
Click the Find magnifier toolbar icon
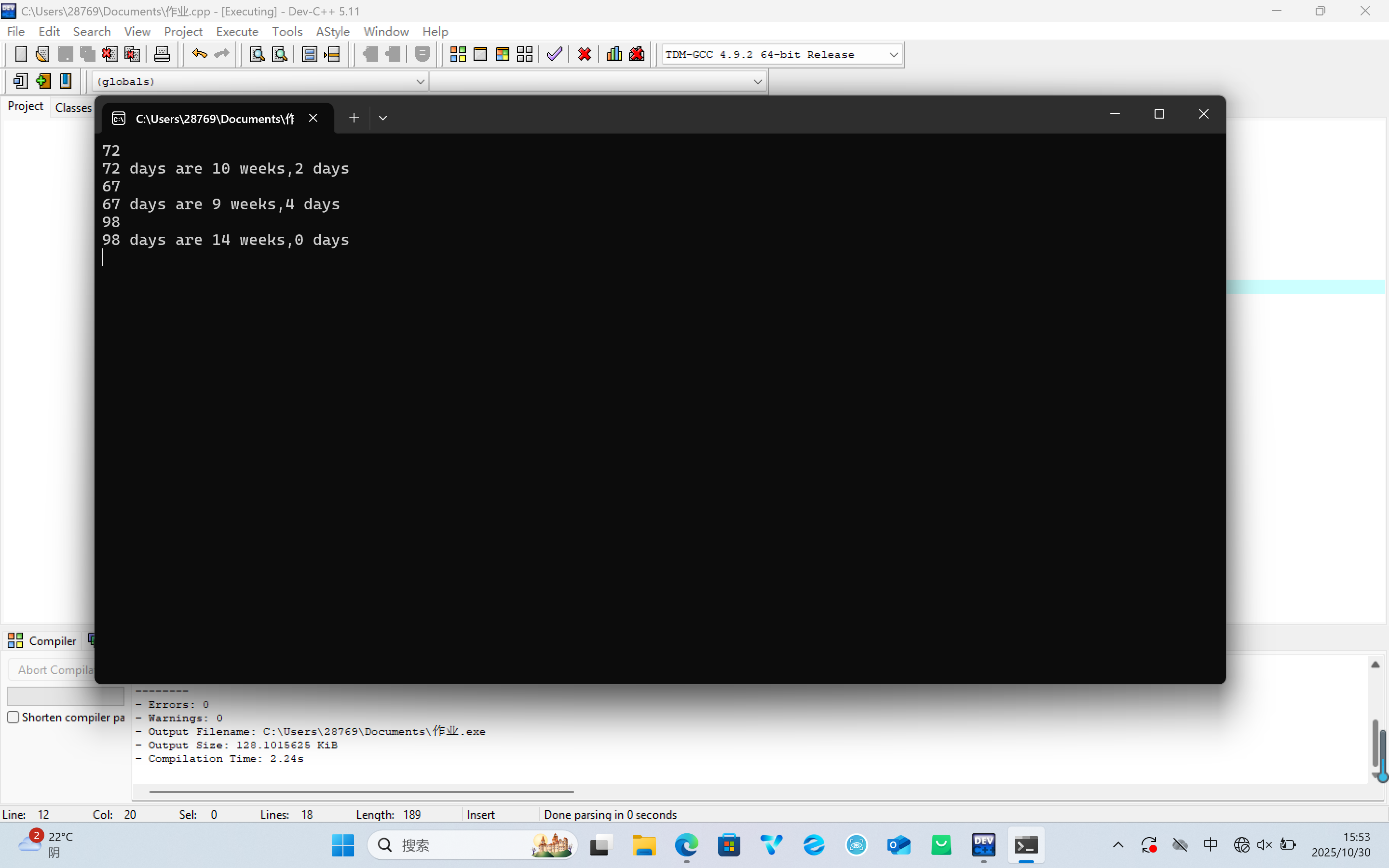tap(257, 54)
